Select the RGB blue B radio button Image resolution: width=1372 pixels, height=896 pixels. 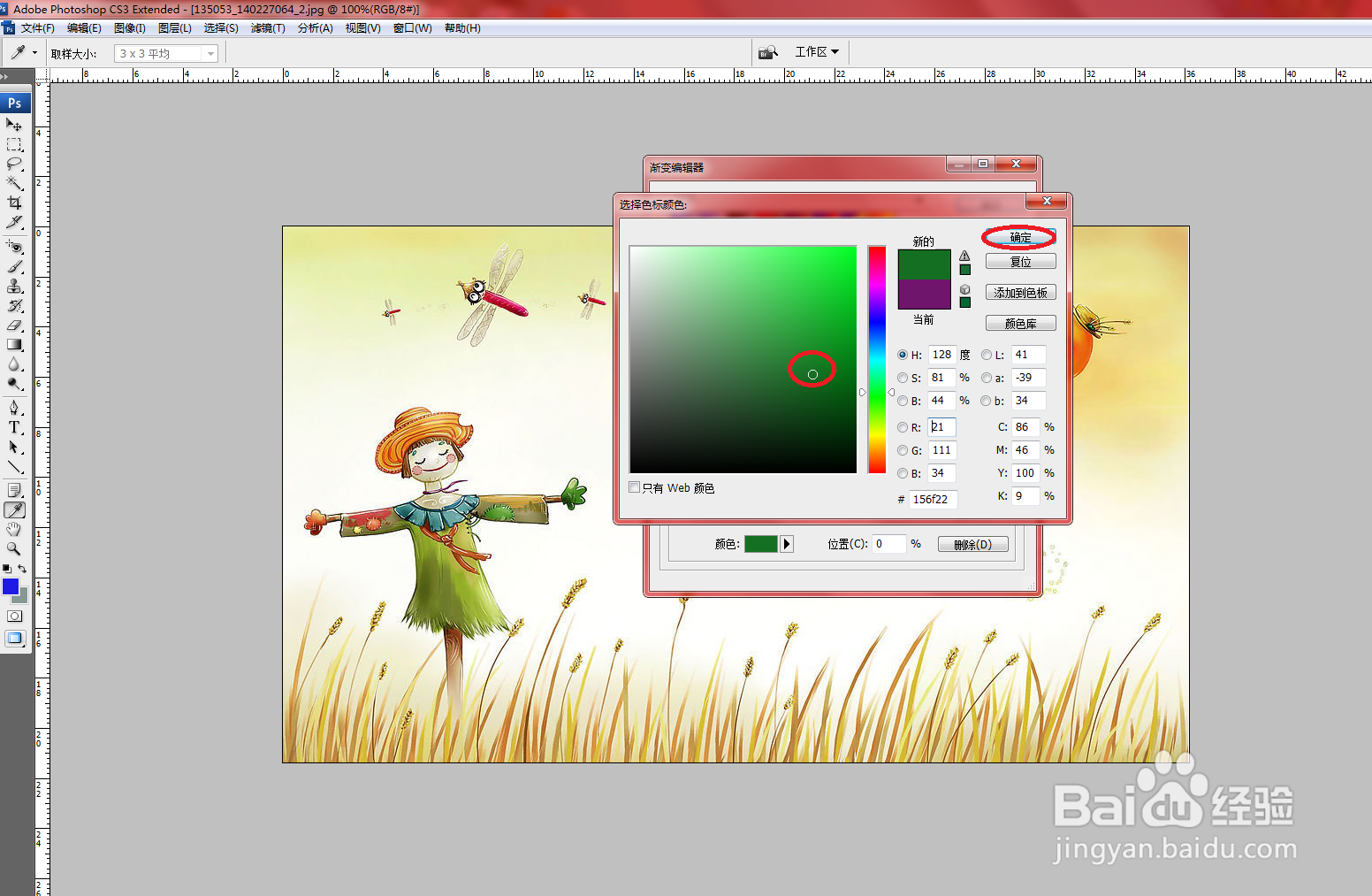pyautogui.click(x=903, y=473)
